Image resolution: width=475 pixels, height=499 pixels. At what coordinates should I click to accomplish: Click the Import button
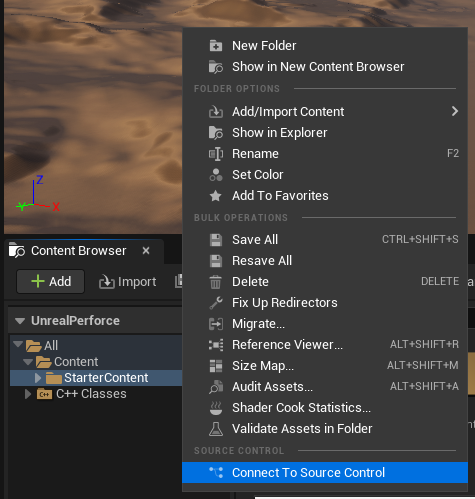[128, 282]
